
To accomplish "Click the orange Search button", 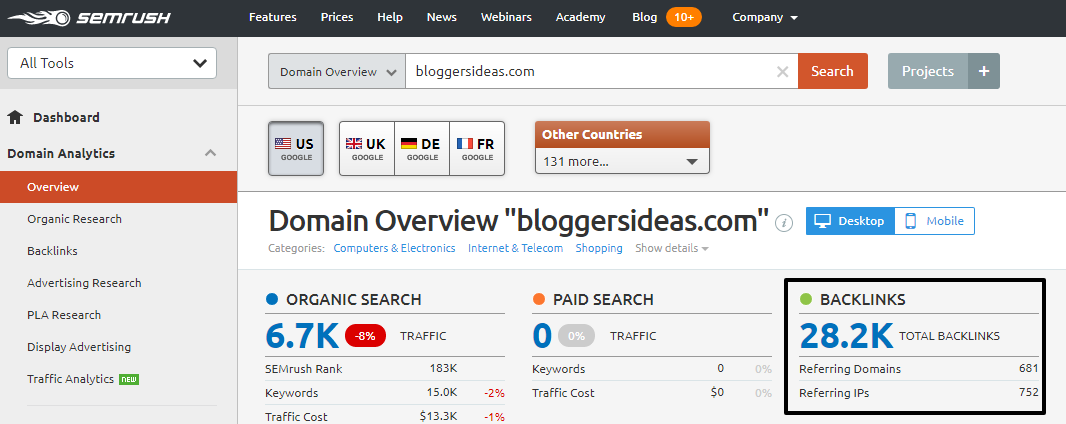I will tap(832, 71).
